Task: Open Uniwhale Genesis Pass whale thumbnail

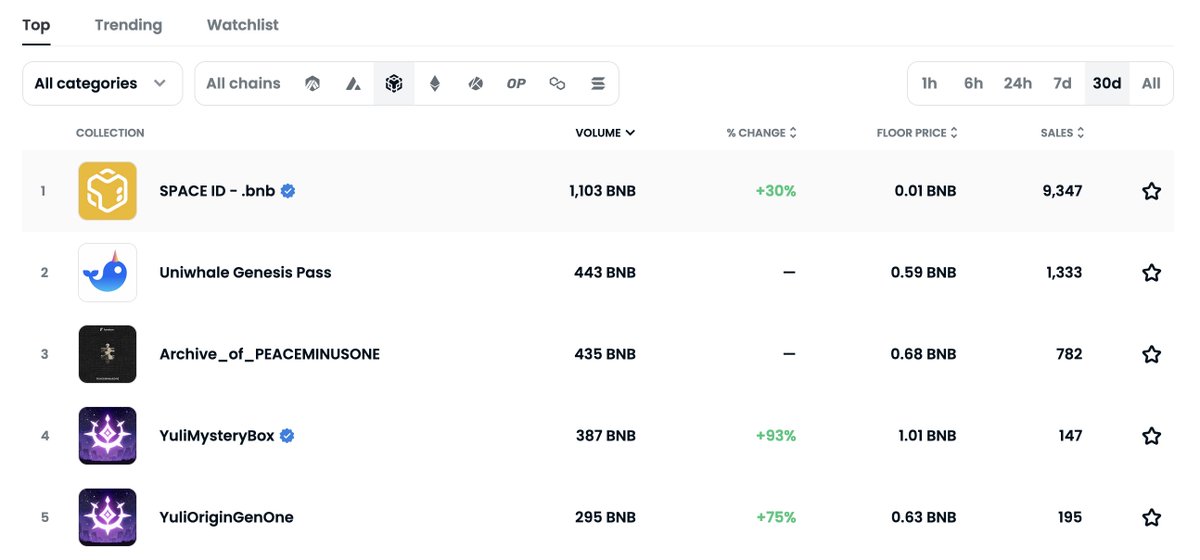Action: pos(107,272)
